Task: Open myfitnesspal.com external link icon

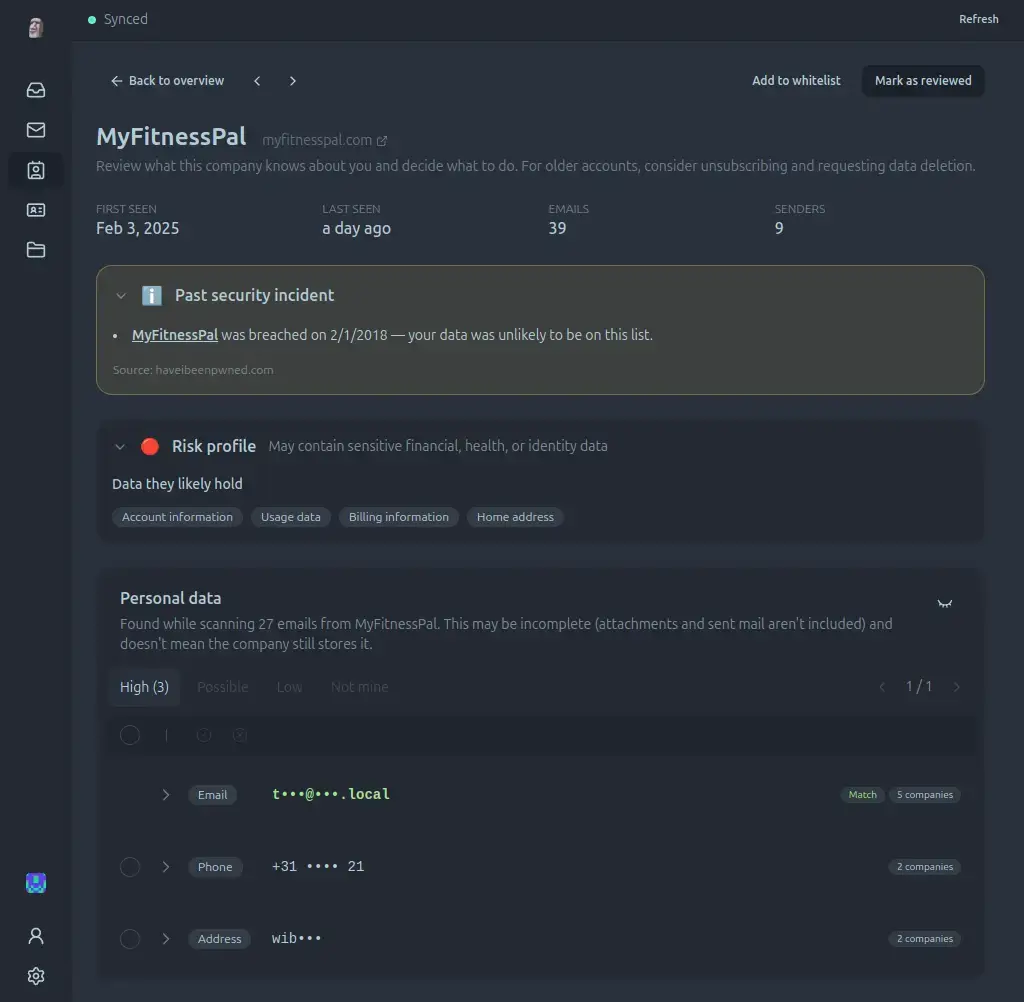Action: pos(382,140)
